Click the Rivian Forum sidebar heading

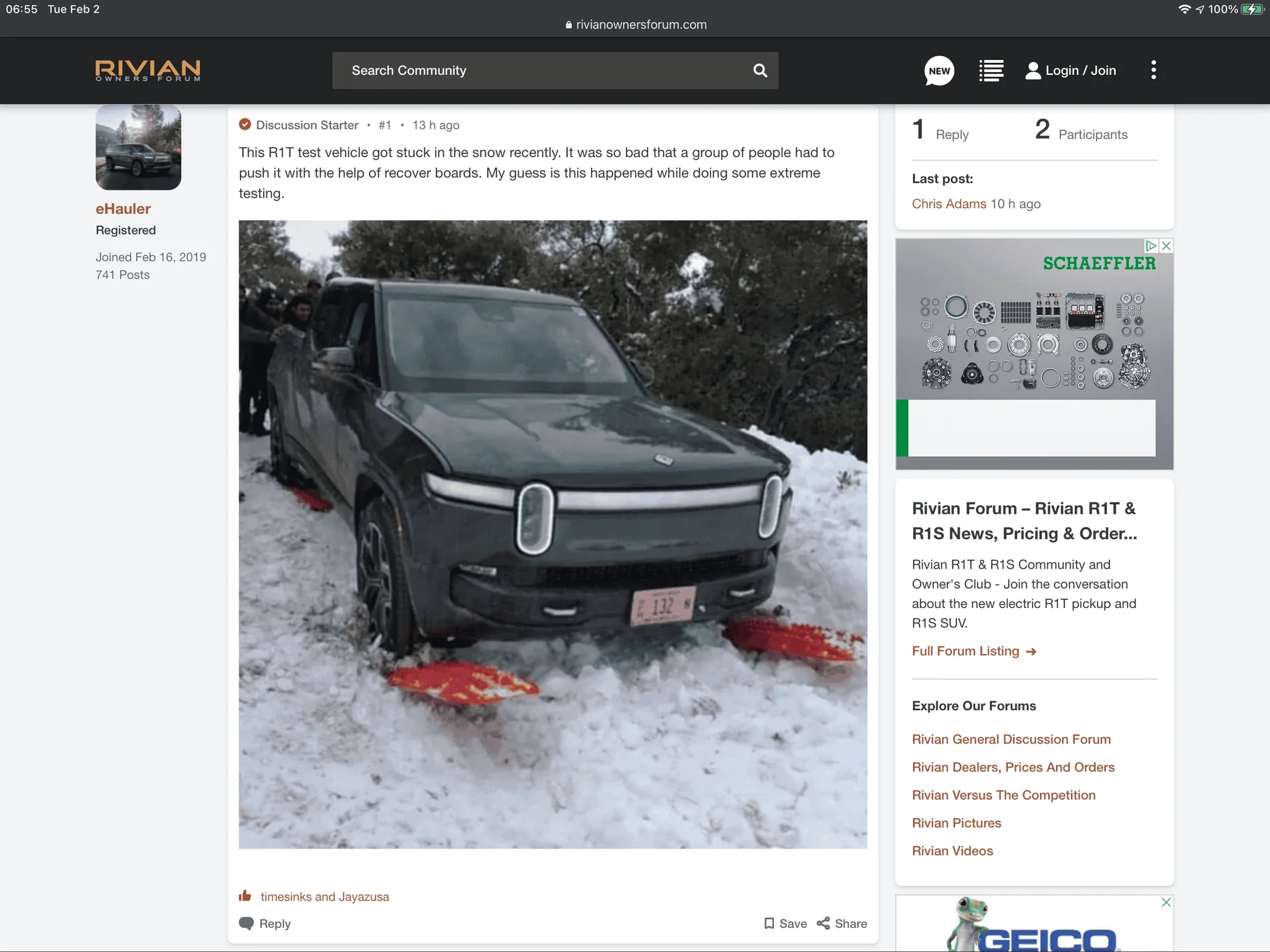click(1025, 521)
